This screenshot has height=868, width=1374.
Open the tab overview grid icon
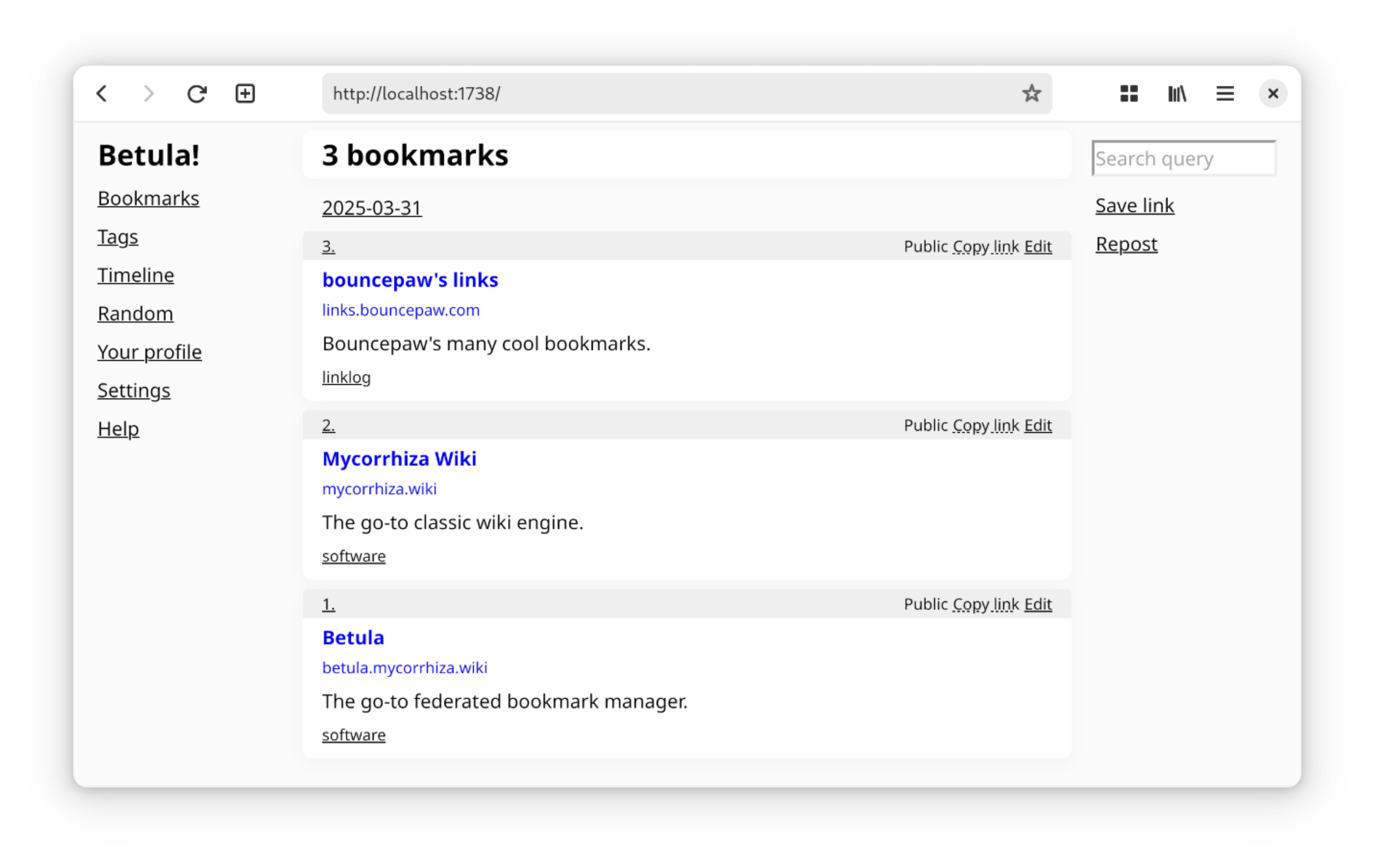1128,94
